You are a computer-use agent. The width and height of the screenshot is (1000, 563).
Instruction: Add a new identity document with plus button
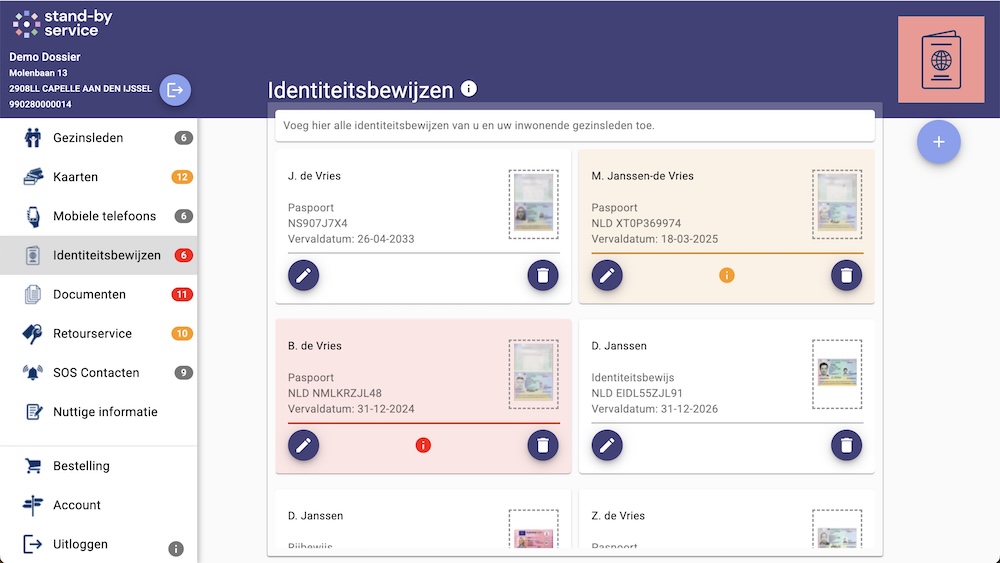click(x=939, y=142)
